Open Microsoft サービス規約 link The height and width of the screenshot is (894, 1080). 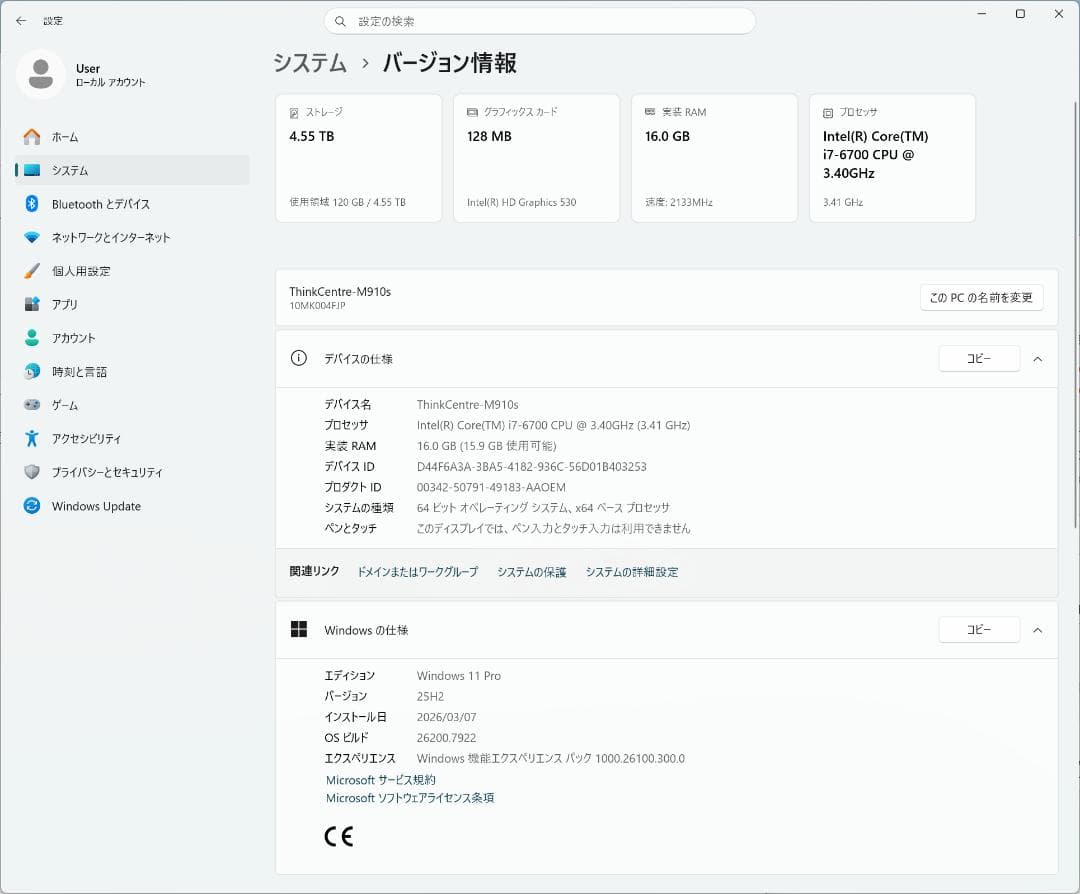point(380,780)
